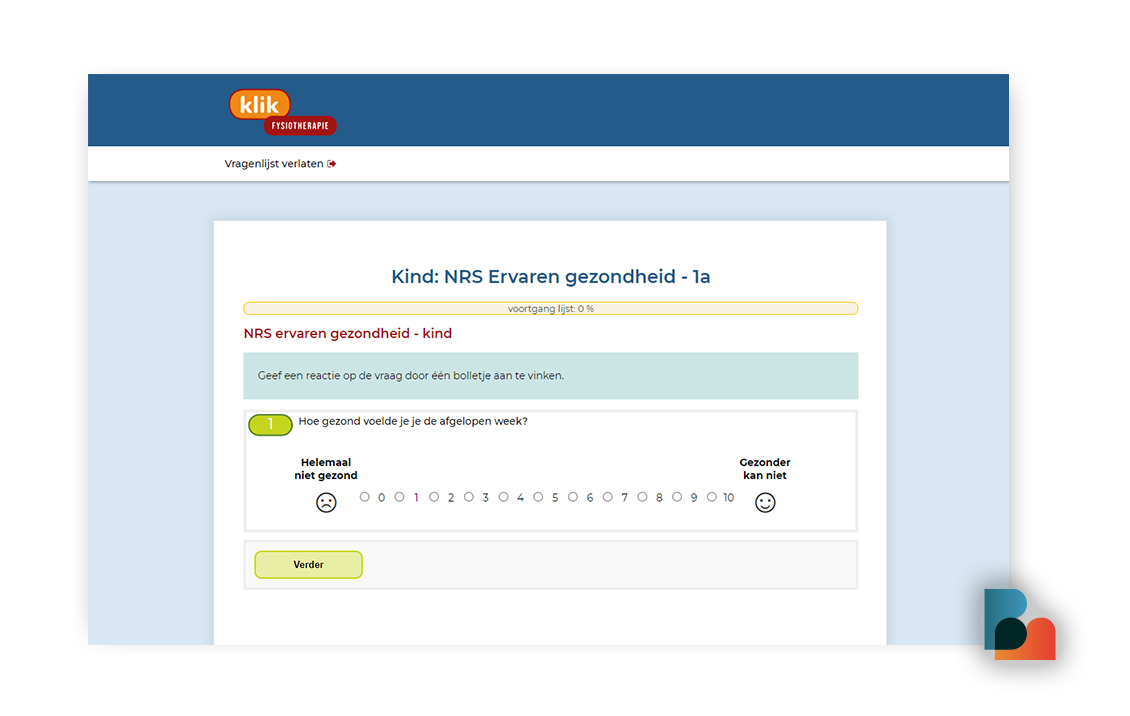Click the Verder button to continue
Viewport: 1130px width, 716px height.
(x=308, y=565)
